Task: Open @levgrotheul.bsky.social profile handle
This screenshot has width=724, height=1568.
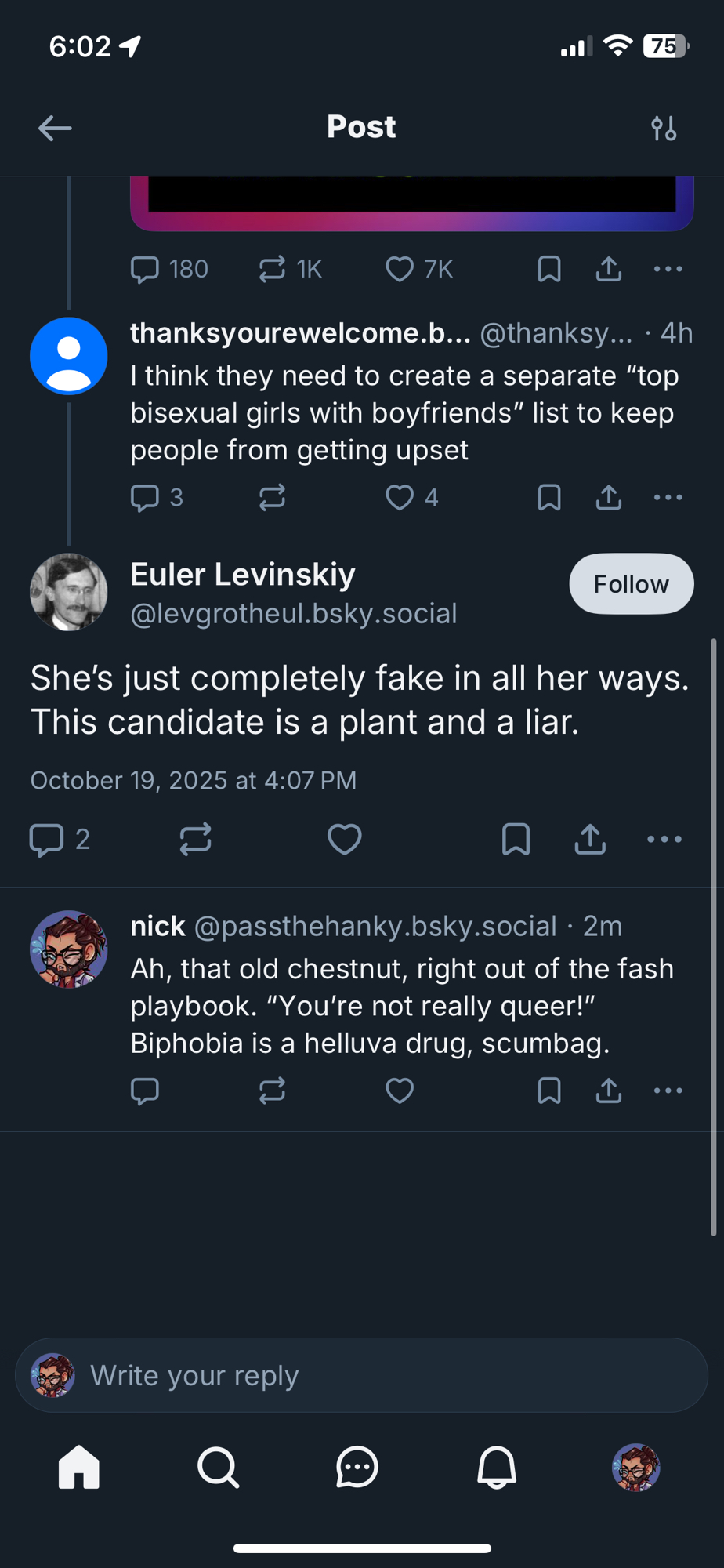Action: tap(294, 614)
